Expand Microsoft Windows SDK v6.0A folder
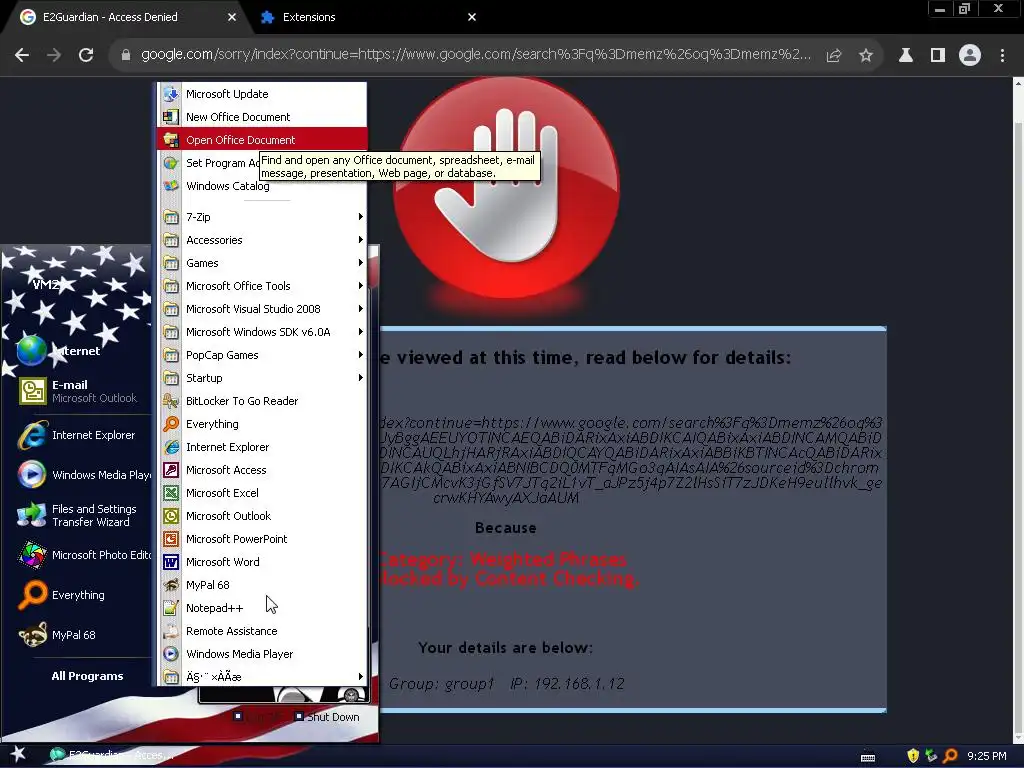The width and height of the screenshot is (1024, 768). coord(261,332)
